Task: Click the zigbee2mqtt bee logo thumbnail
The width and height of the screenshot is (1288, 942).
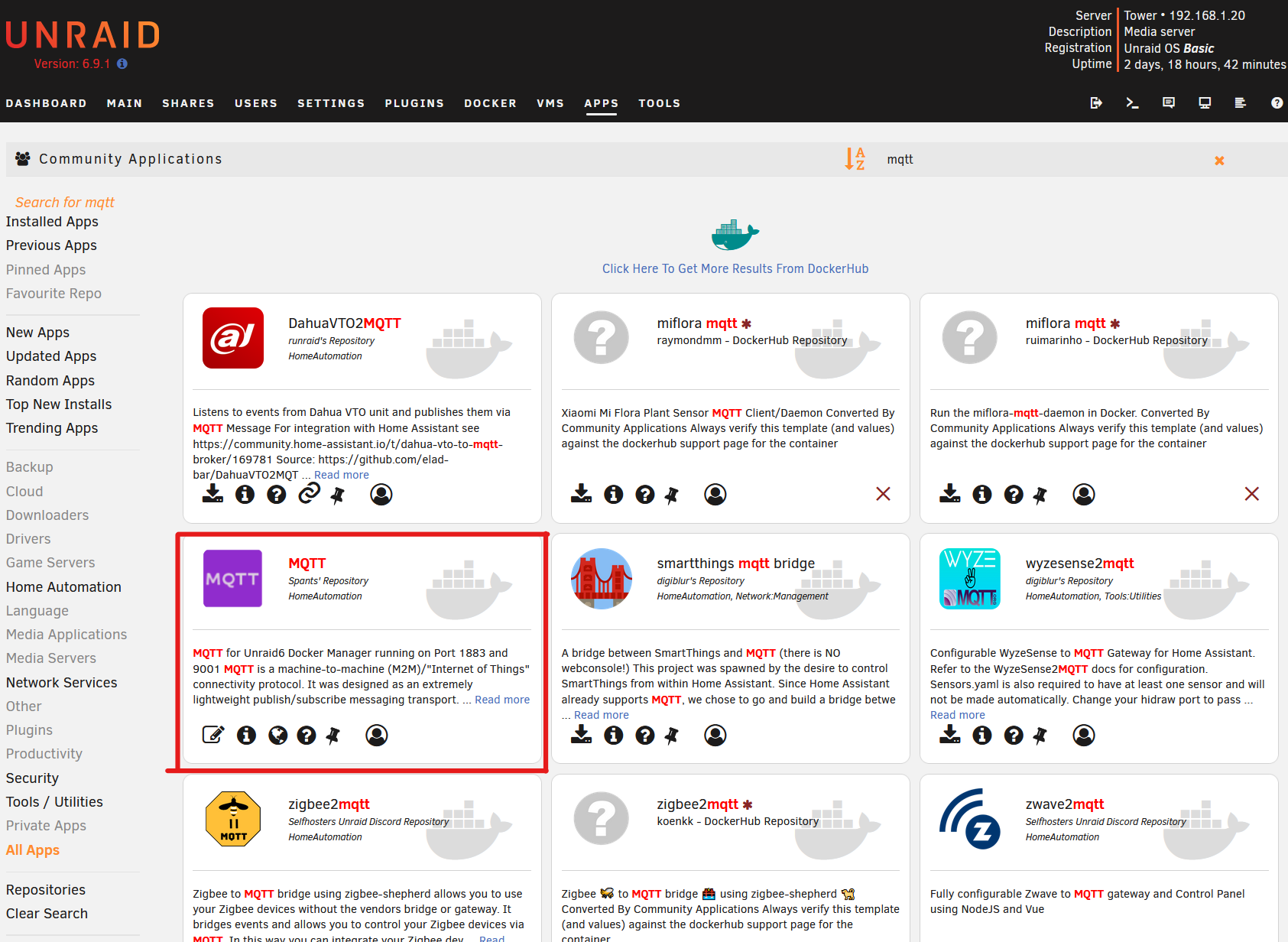Action: pos(233,819)
